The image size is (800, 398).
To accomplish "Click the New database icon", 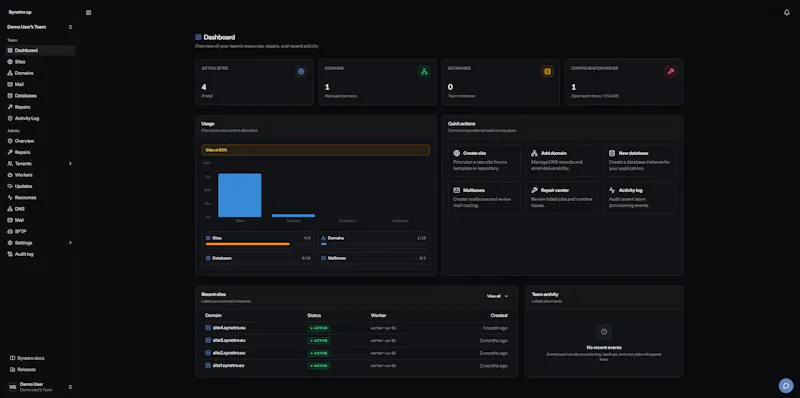I will 612,153.
